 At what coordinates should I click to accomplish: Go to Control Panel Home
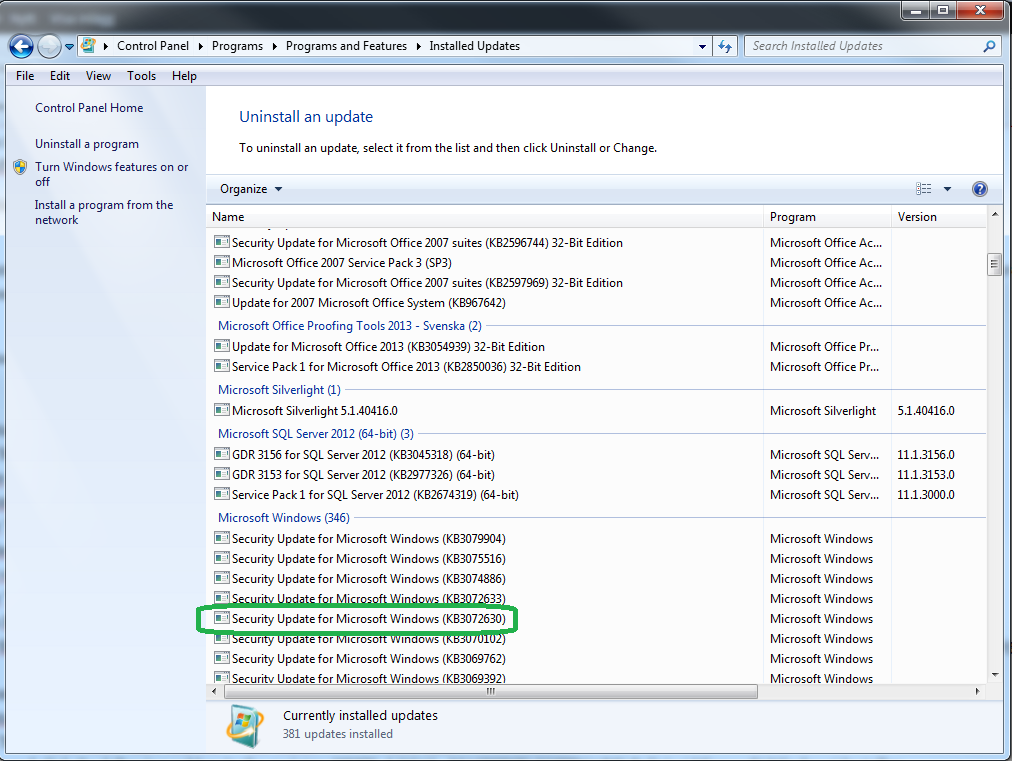tap(89, 108)
